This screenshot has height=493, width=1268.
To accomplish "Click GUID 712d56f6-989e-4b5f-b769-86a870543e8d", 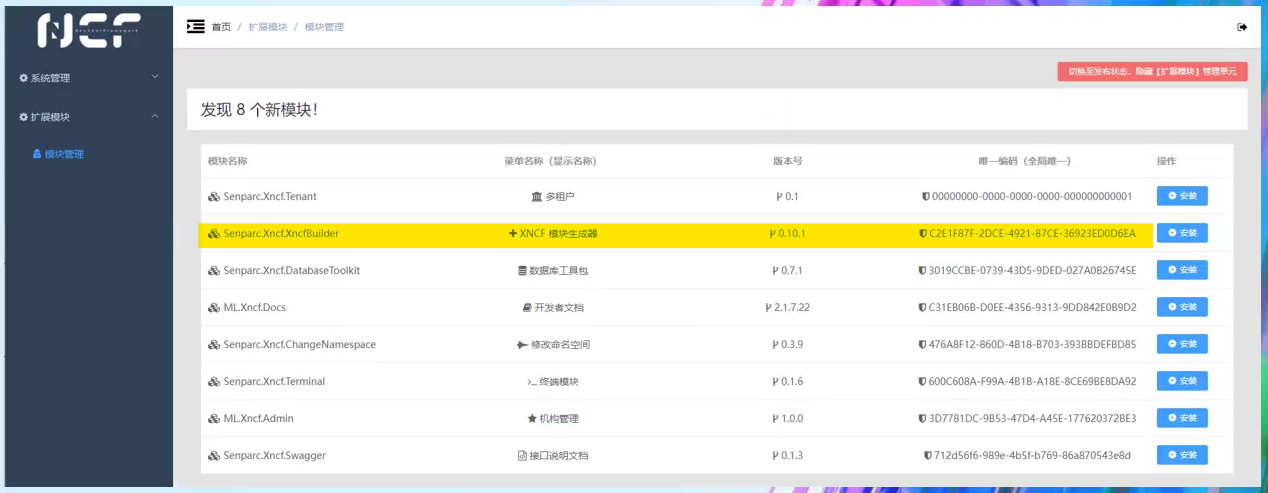I will pos(1033,456).
